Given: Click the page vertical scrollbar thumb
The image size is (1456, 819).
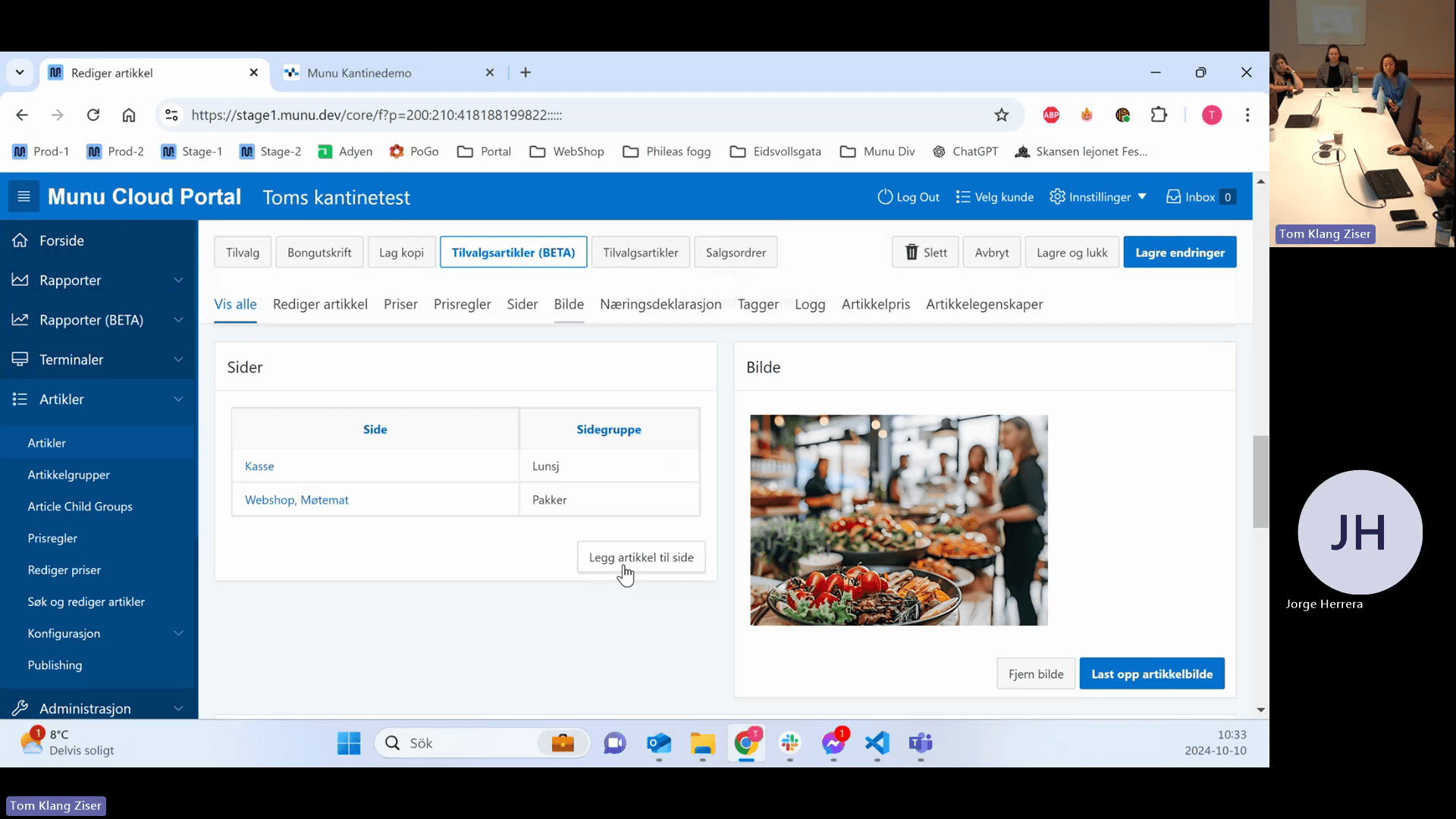Looking at the screenshot, I should (1260, 482).
